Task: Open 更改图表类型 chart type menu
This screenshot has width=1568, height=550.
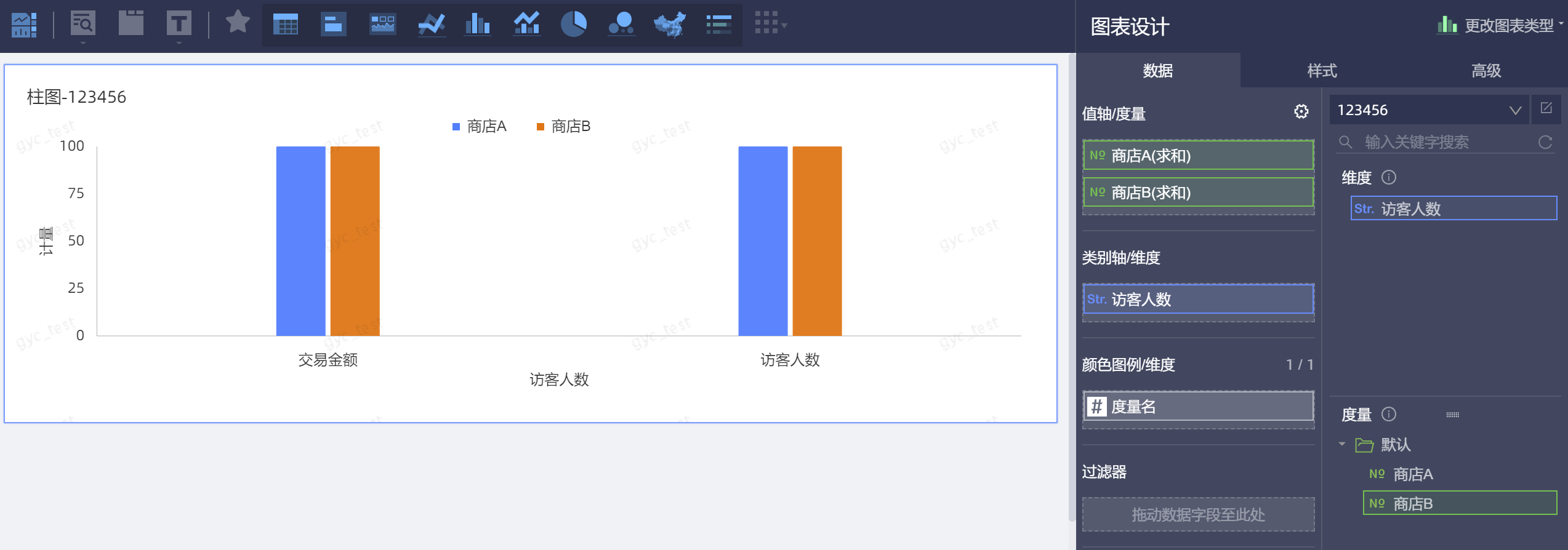Action: tap(1501, 26)
